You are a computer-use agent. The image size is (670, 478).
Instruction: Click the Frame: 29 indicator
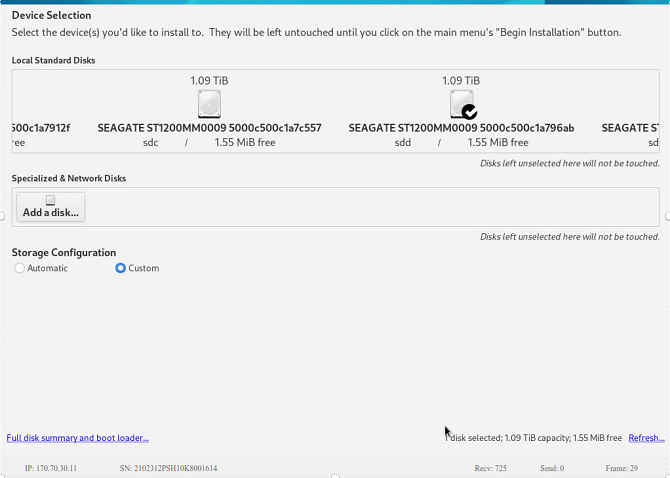pos(621,468)
